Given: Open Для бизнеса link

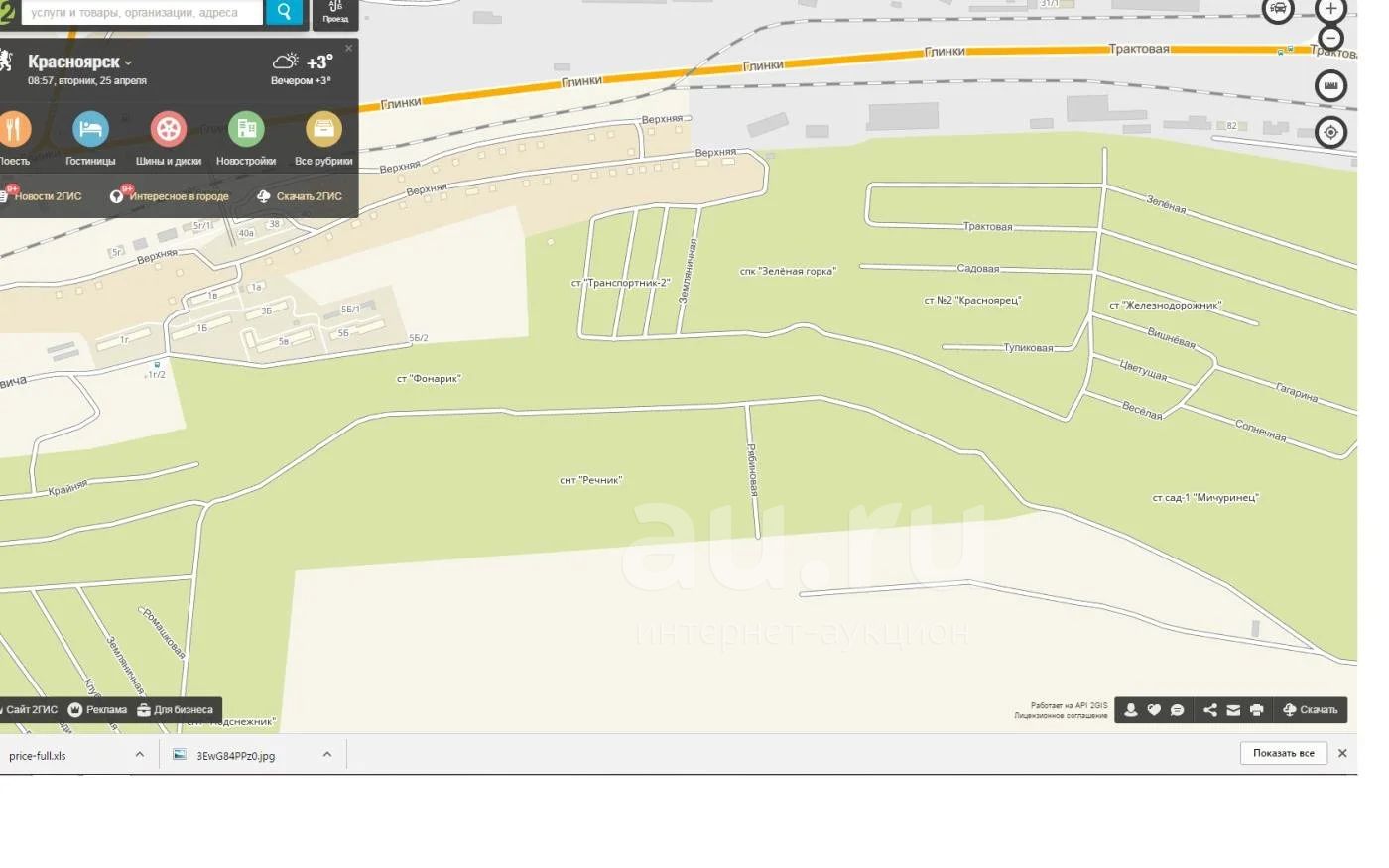Looking at the screenshot, I should pyautogui.click(x=176, y=710).
